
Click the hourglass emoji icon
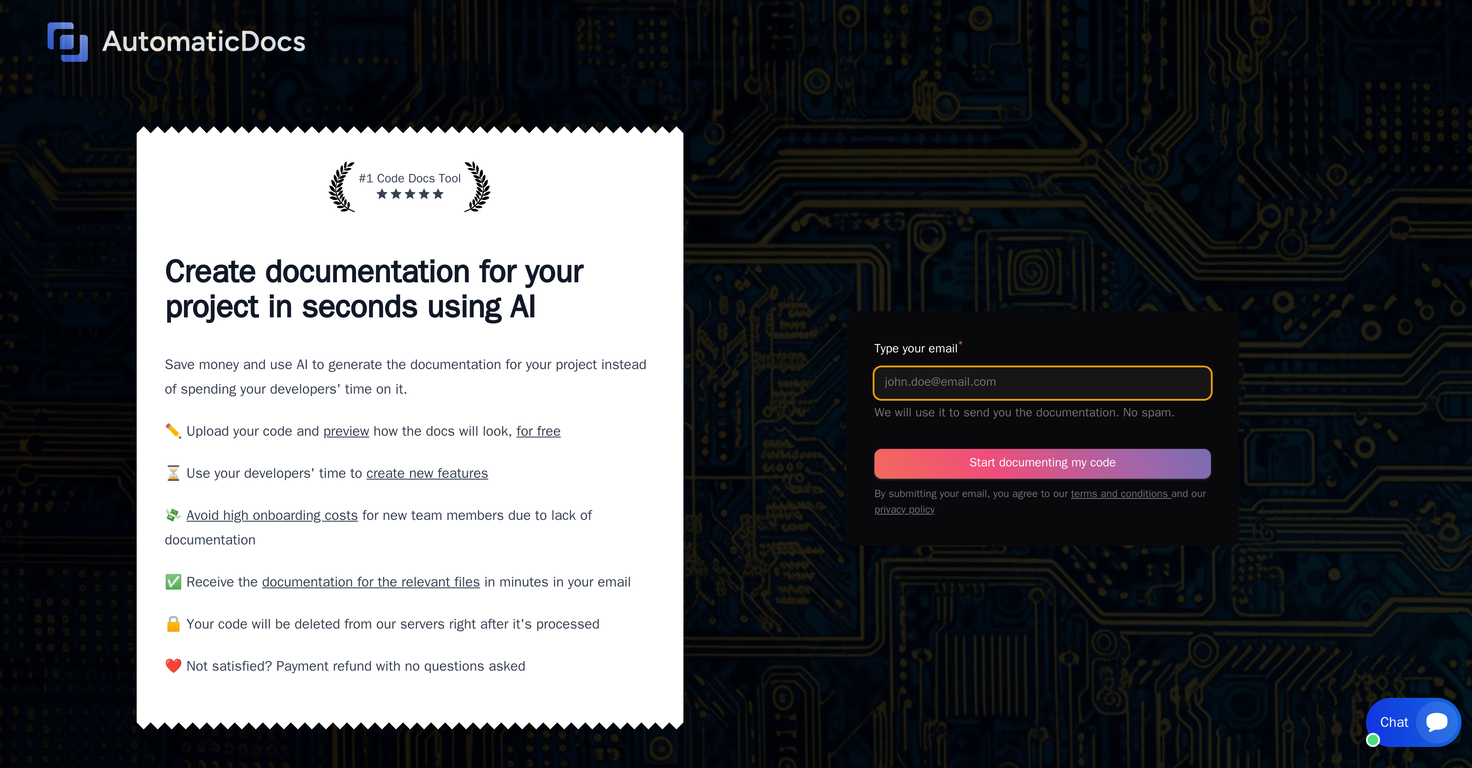(x=172, y=472)
